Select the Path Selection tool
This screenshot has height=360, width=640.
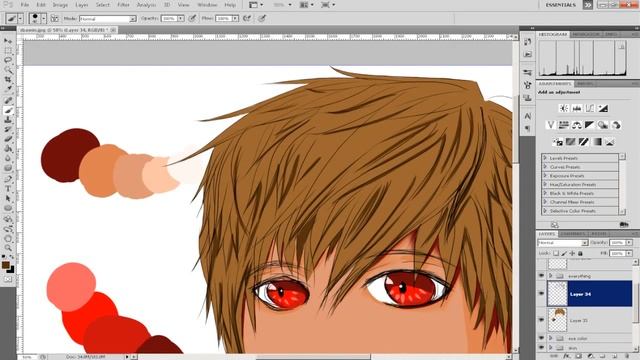click(8, 198)
